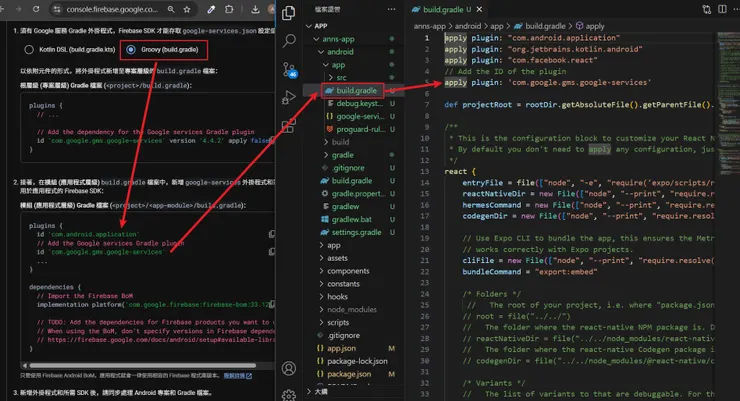The width and height of the screenshot is (740, 401).
Task: Collapse the app folder under android
Action: [326, 65]
